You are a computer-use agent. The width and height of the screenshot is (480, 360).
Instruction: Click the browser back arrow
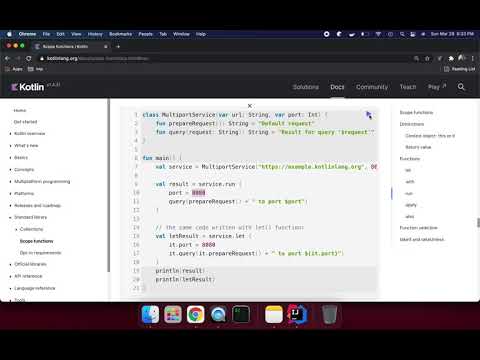pyautogui.click(x=8, y=58)
